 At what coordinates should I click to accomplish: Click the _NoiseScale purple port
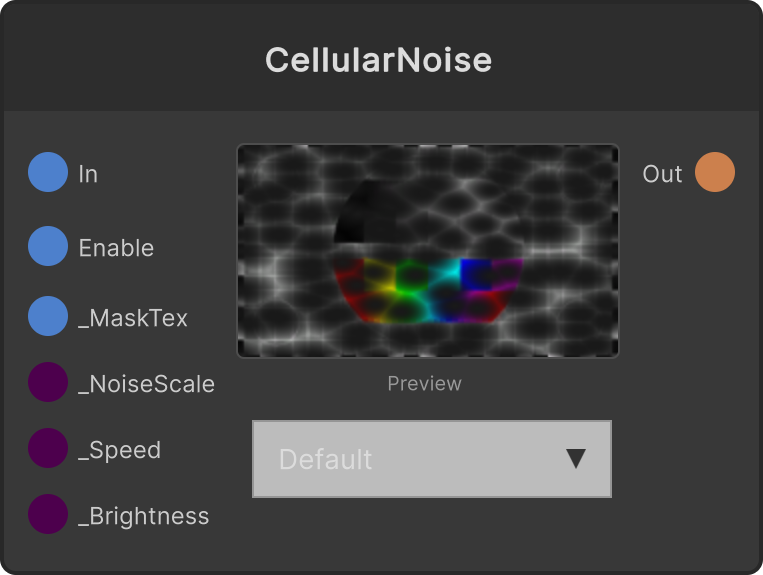click(48, 382)
